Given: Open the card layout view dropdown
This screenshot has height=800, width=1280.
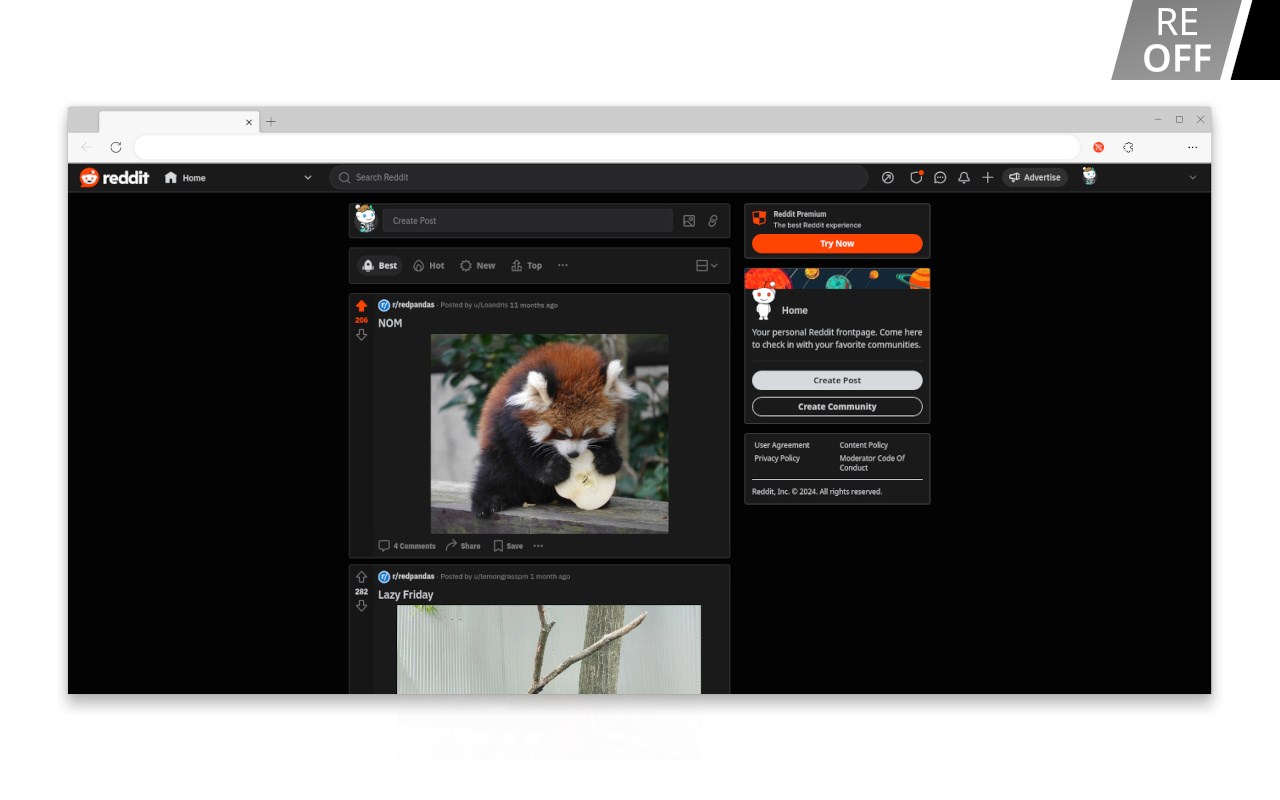Looking at the screenshot, I should pos(707,266).
